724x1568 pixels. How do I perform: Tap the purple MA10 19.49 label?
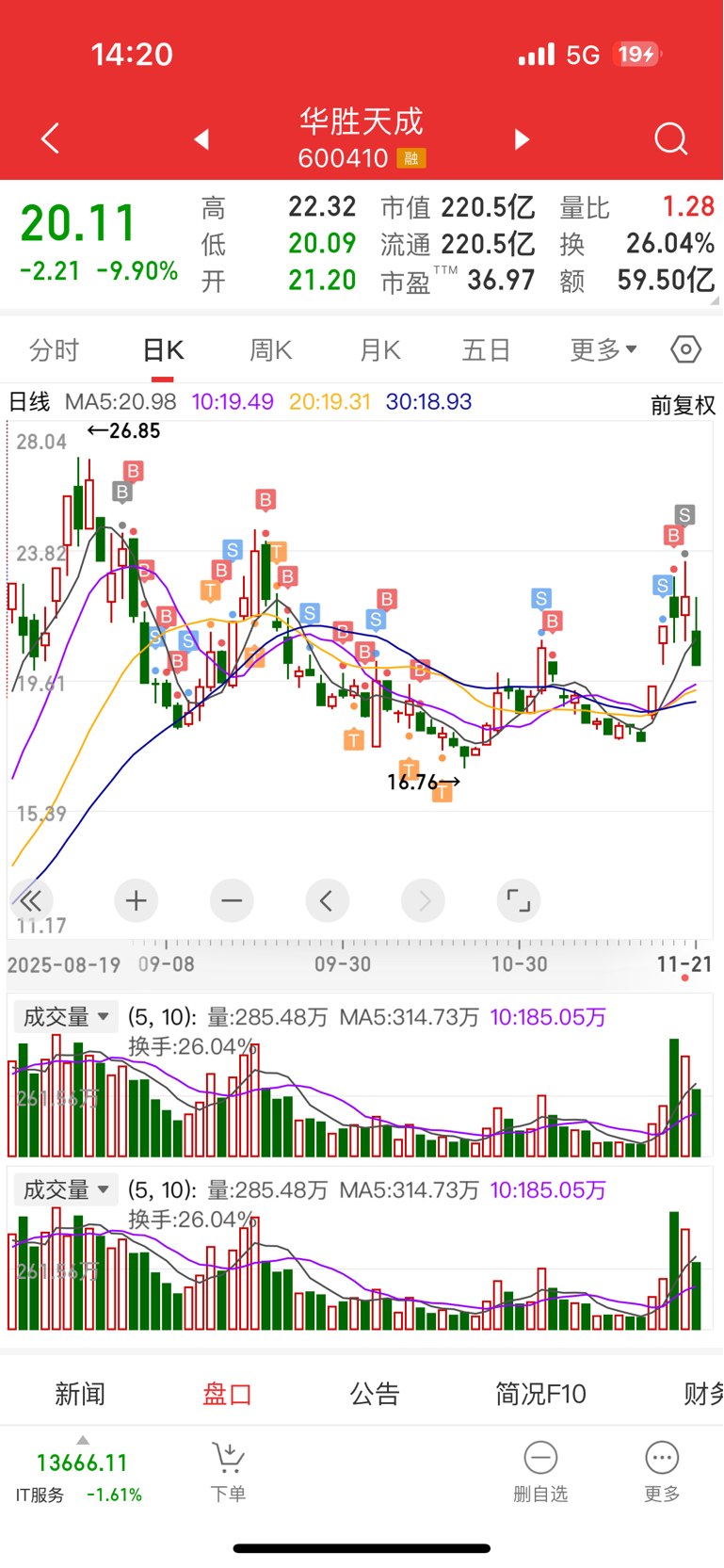pos(233,402)
